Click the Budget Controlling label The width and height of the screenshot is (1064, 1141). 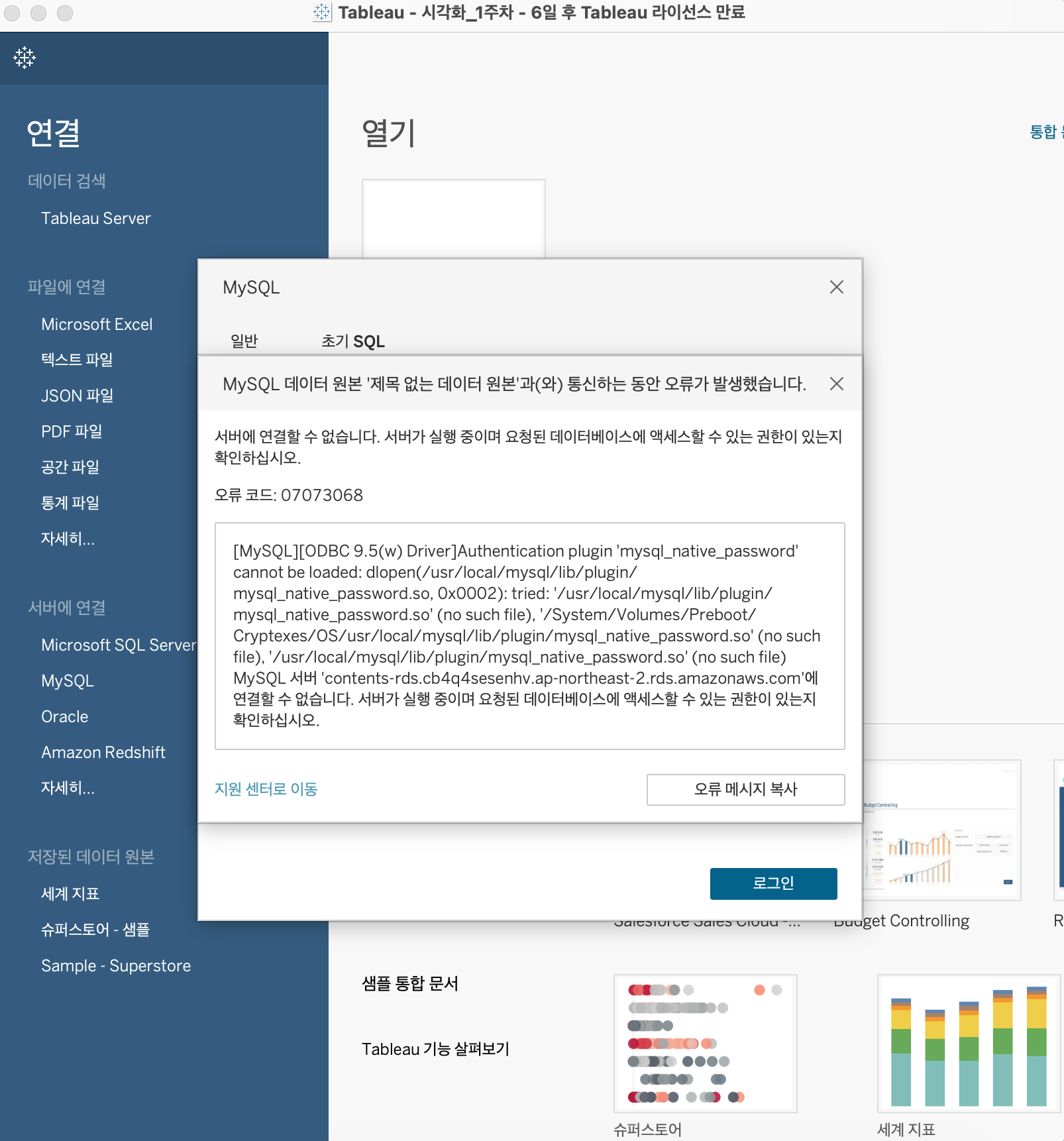(x=901, y=920)
